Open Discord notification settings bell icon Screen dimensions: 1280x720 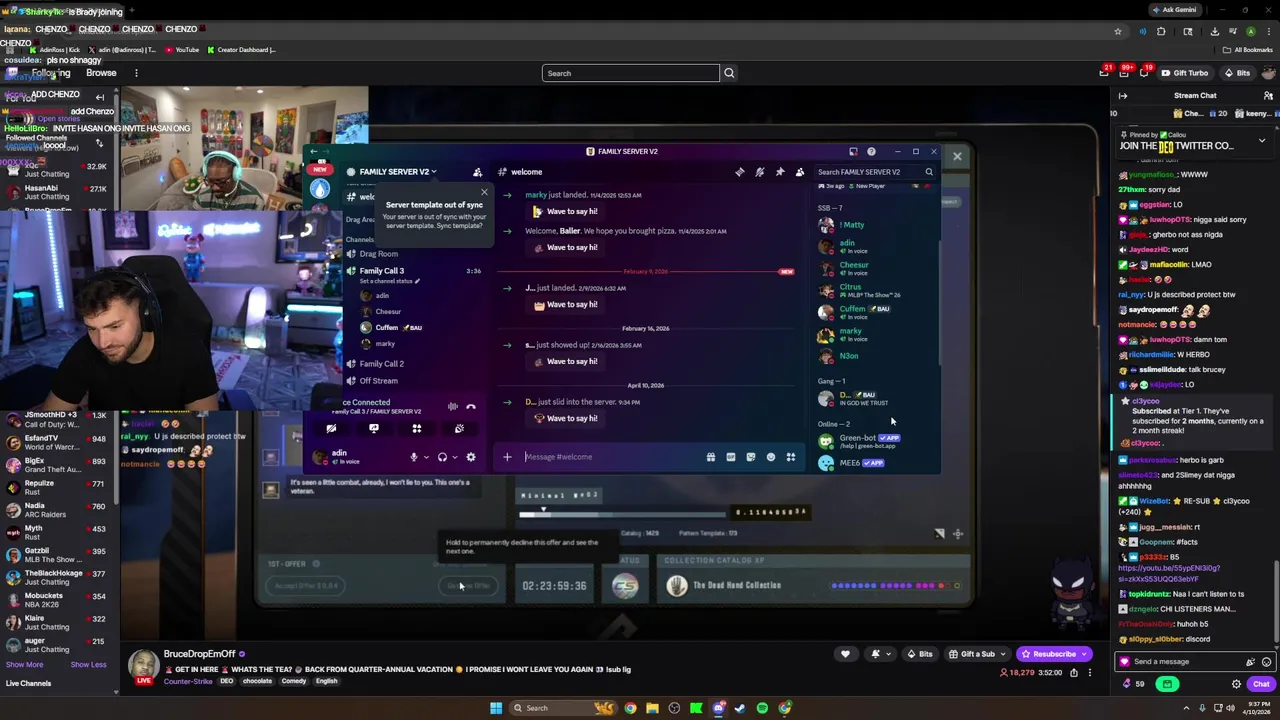[x=760, y=172]
